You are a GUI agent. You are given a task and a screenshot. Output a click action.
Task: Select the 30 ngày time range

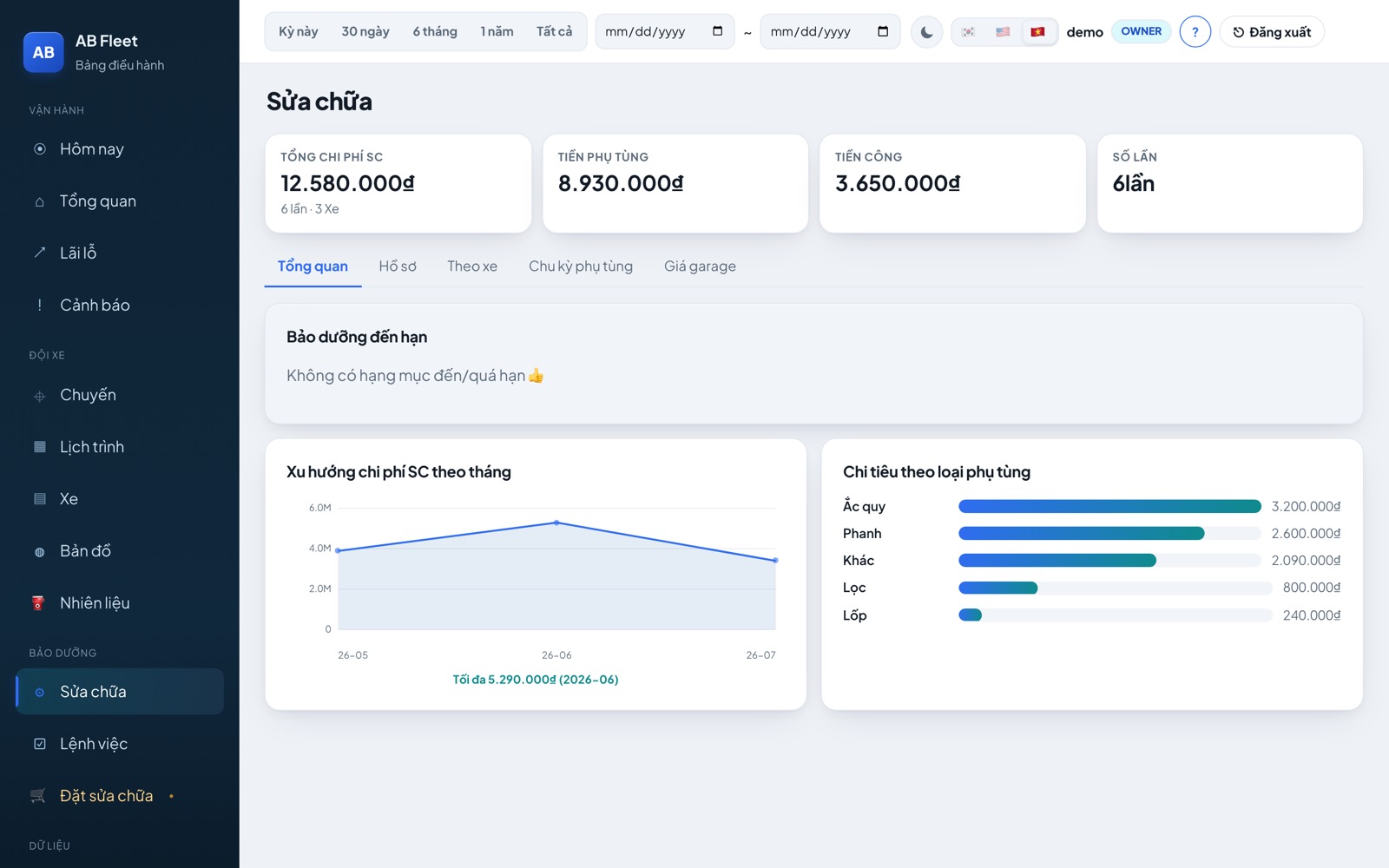point(365,32)
